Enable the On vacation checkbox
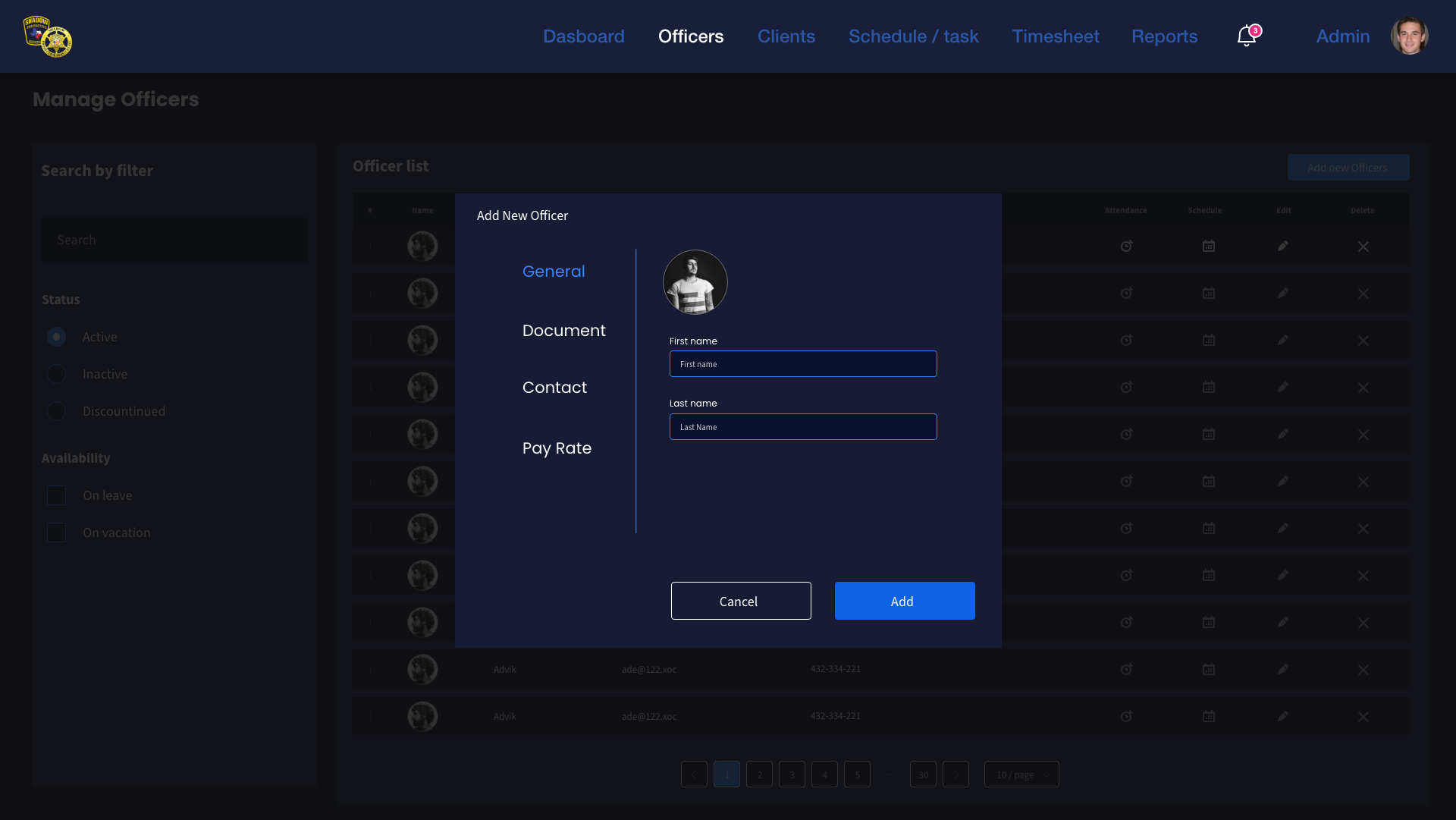1456x820 pixels. click(57, 533)
